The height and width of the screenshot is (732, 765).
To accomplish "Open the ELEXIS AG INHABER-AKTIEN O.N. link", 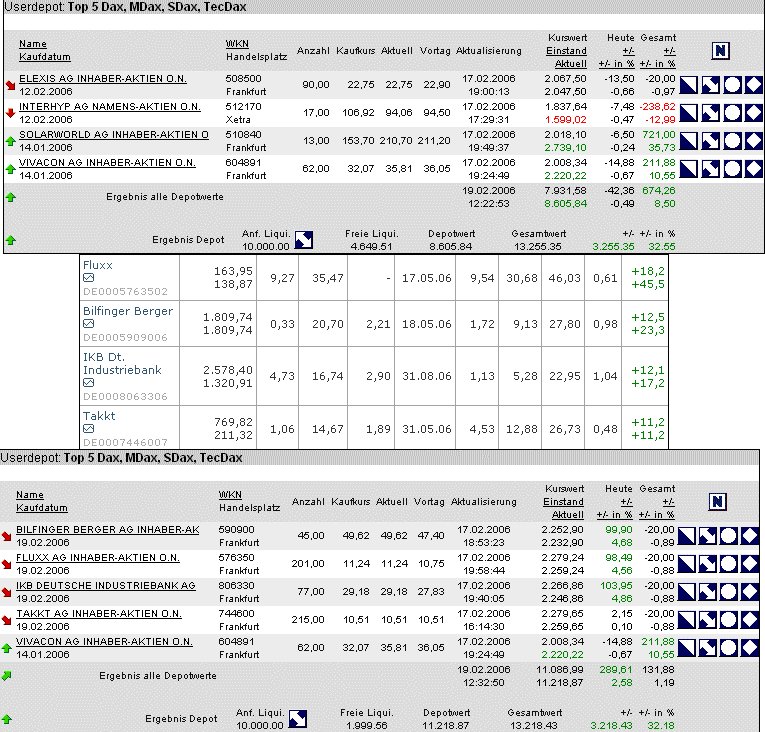I will 103,79.
